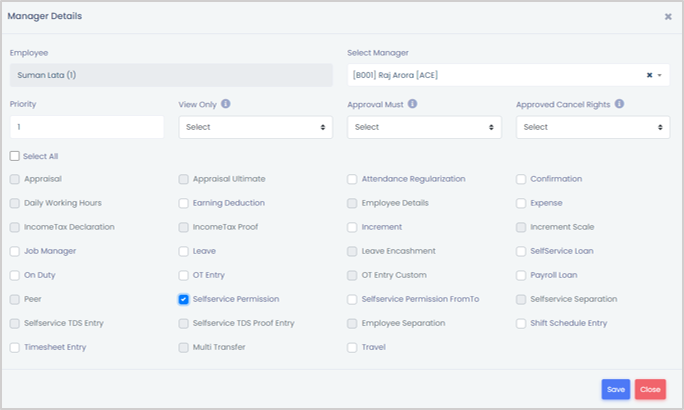
Task: Click the Approval Must info icon
Action: (x=412, y=104)
